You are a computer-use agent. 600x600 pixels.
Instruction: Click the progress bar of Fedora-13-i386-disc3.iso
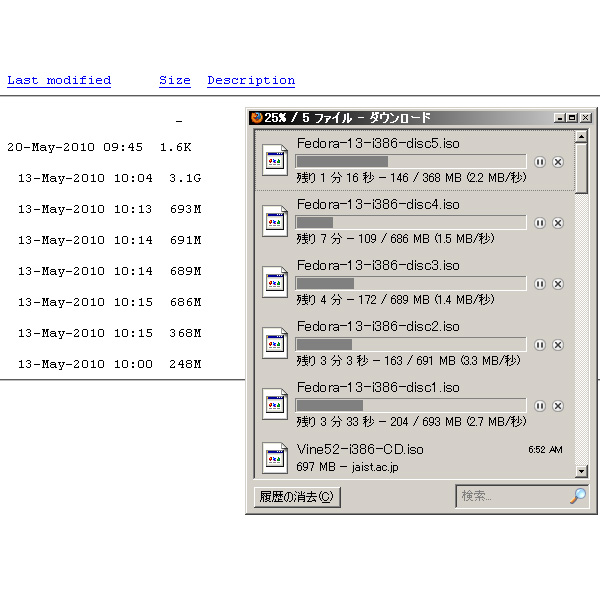pyautogui.click(x=411, y=283)
